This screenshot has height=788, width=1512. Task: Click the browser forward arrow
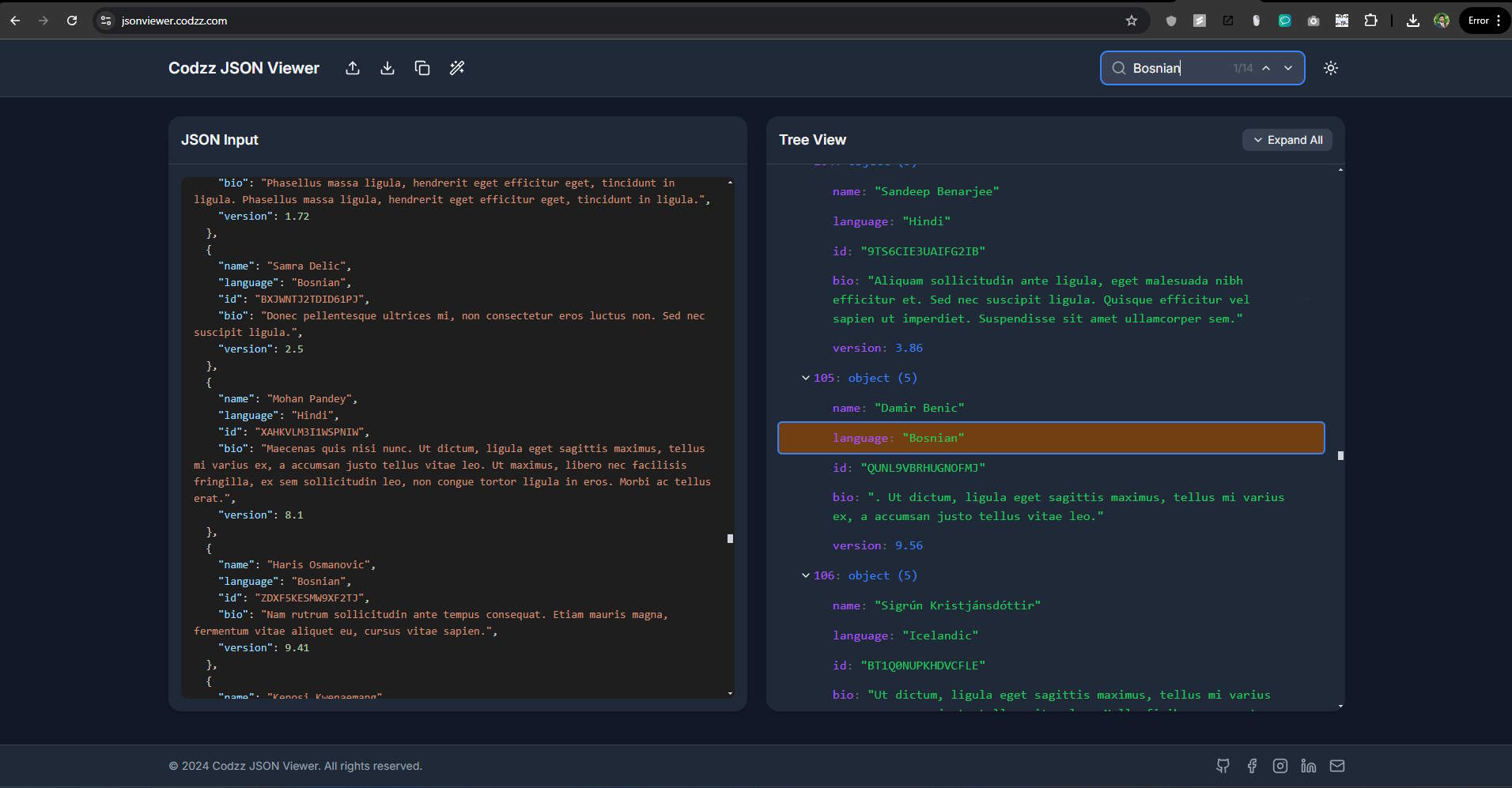(x=43, y=21)
